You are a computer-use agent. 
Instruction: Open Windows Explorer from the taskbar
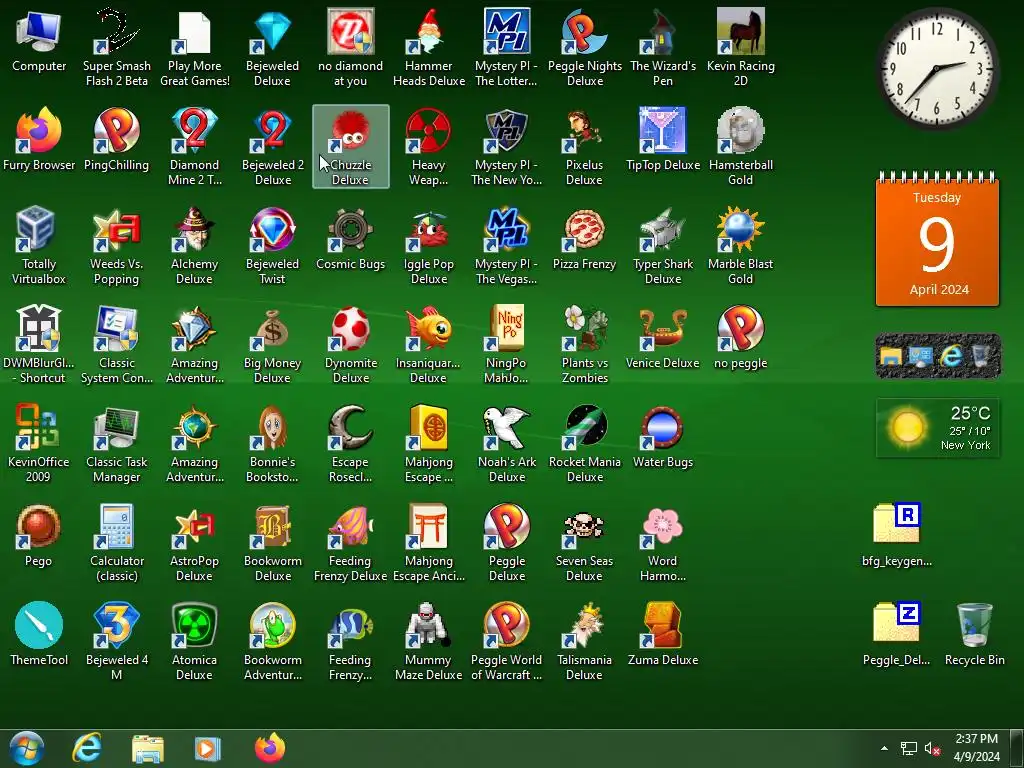(148, 748)
